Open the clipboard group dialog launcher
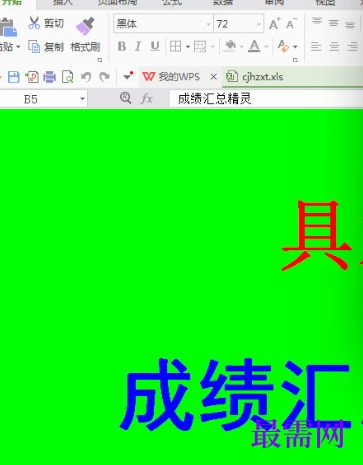The width and height of the screenshot is (363, 465). pyautogui.click(x=100, y=60)
